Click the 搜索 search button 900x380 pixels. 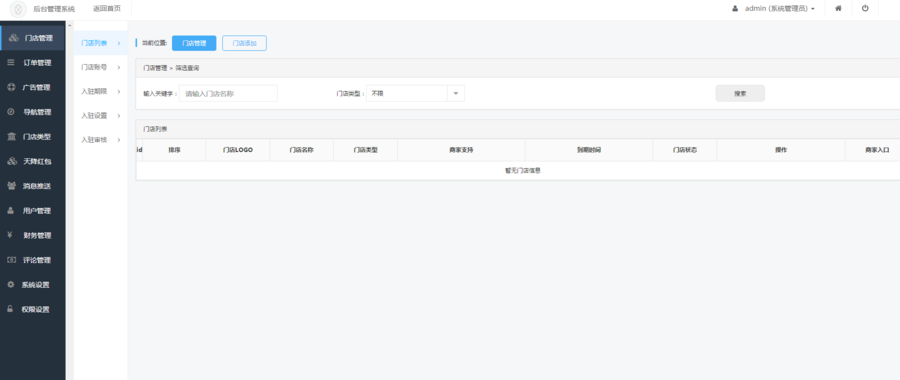(740, 93)
